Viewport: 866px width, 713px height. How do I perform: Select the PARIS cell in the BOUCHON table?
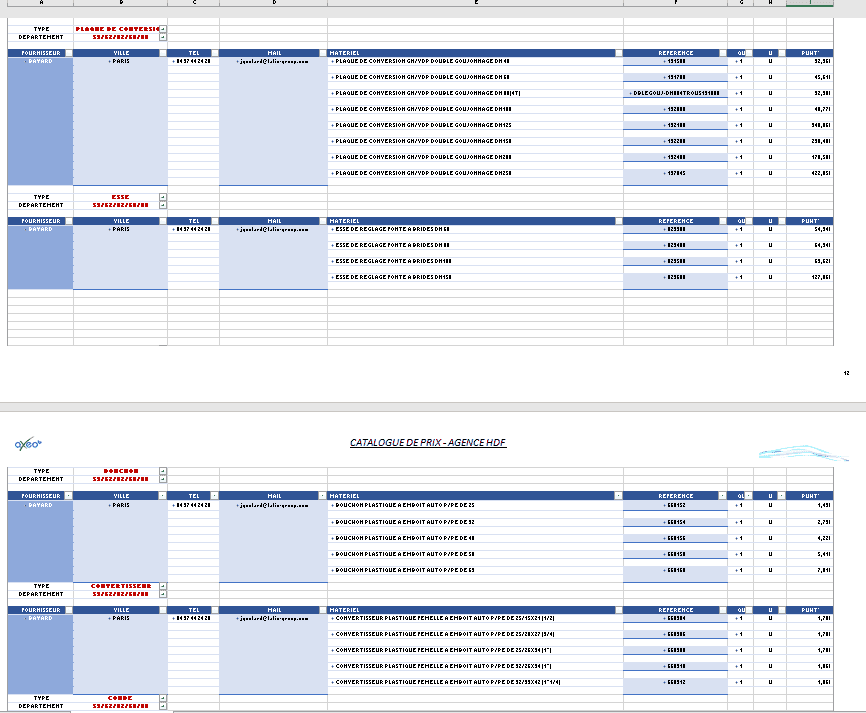pyautogui.click(x=120, y=505)
